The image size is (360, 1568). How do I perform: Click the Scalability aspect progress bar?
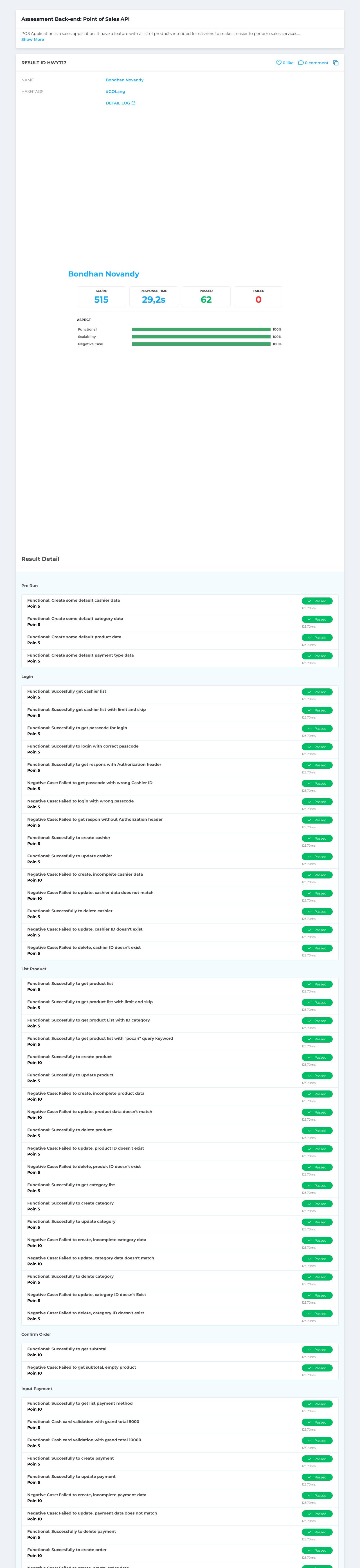pyautogui.click(x=201, y=337)
